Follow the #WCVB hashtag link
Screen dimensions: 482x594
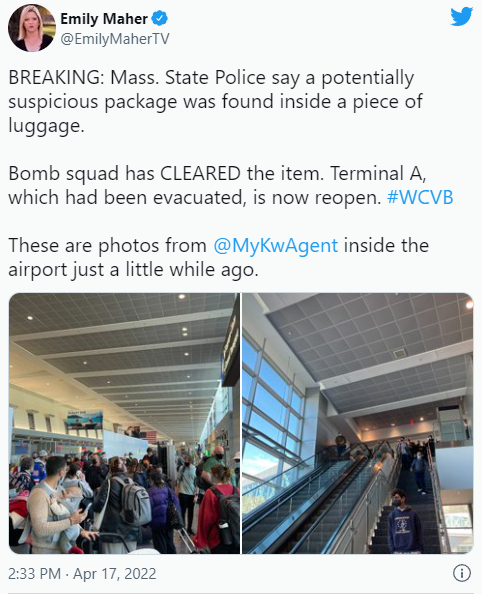pos(420,197)
